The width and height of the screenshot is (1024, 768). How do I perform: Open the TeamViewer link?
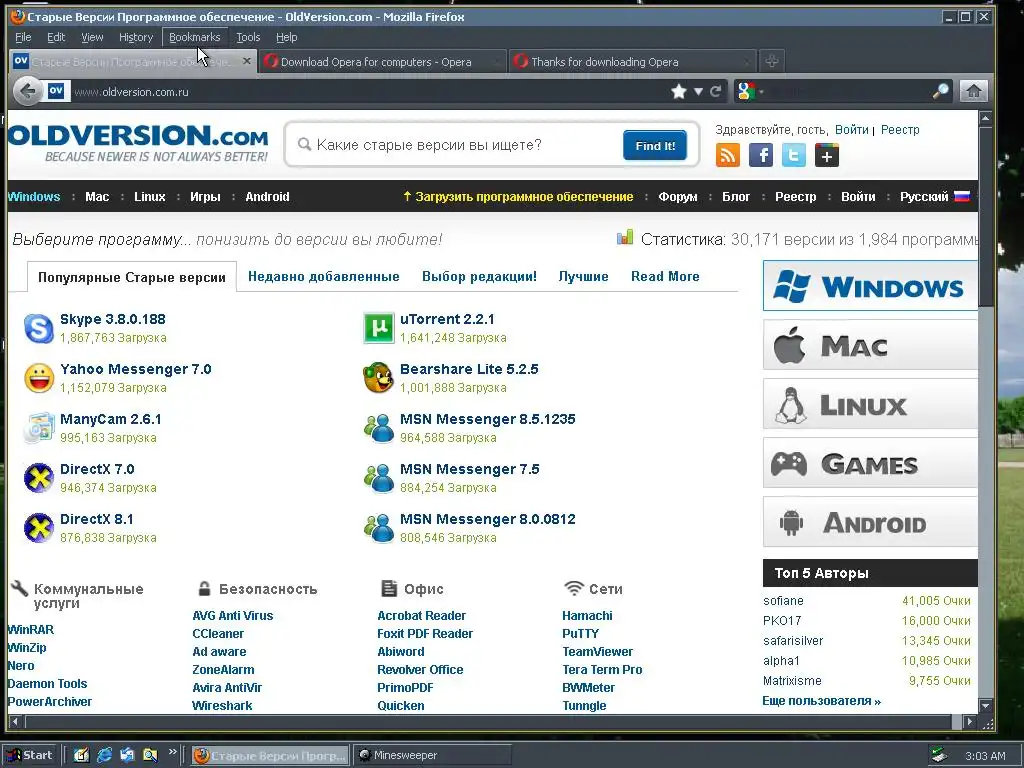pyautogui.click(x=598, y=652)
